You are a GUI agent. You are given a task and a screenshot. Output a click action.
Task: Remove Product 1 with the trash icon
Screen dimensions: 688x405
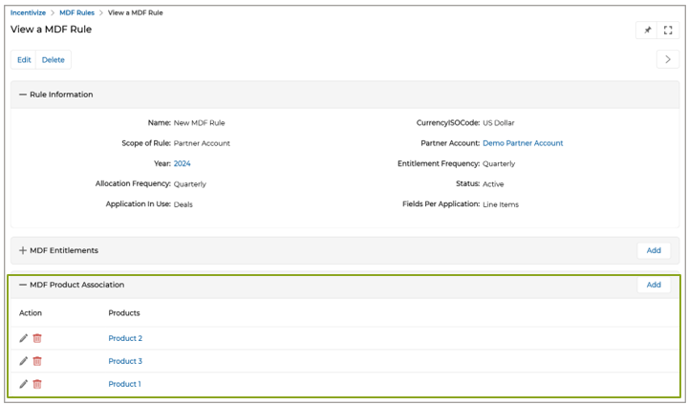[x=37, y=384]
